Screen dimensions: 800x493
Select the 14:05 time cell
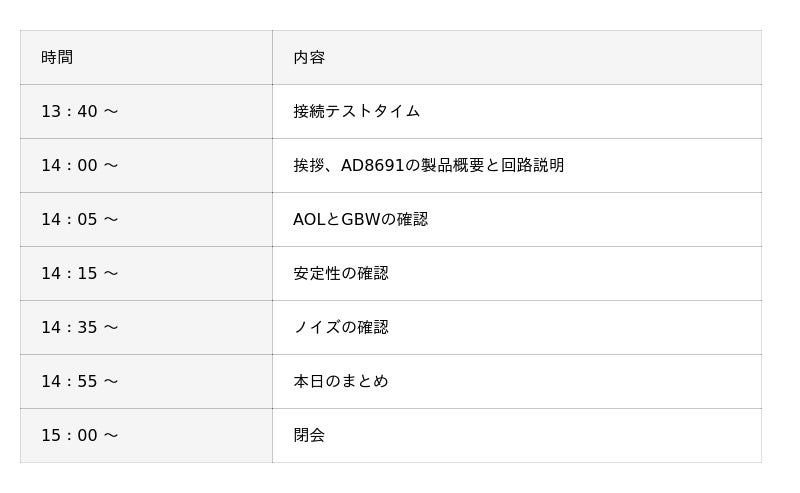pyautogui.click(x=80, y=219)
